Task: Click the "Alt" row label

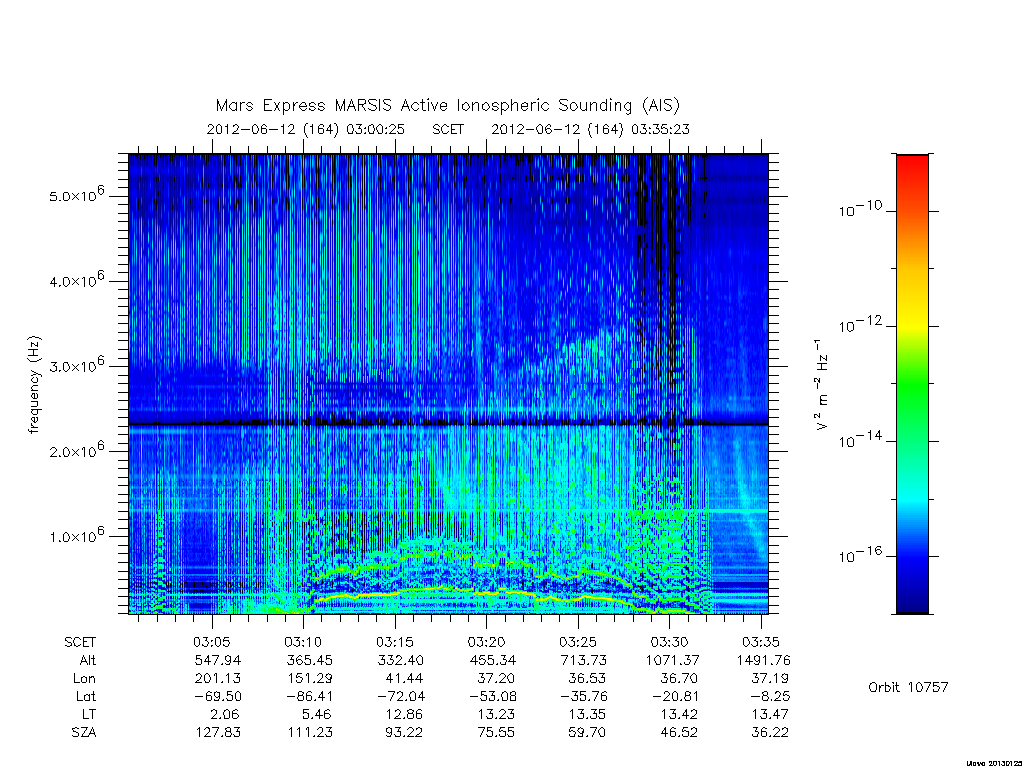Action: pyautogui.click(x=87, y=660)
